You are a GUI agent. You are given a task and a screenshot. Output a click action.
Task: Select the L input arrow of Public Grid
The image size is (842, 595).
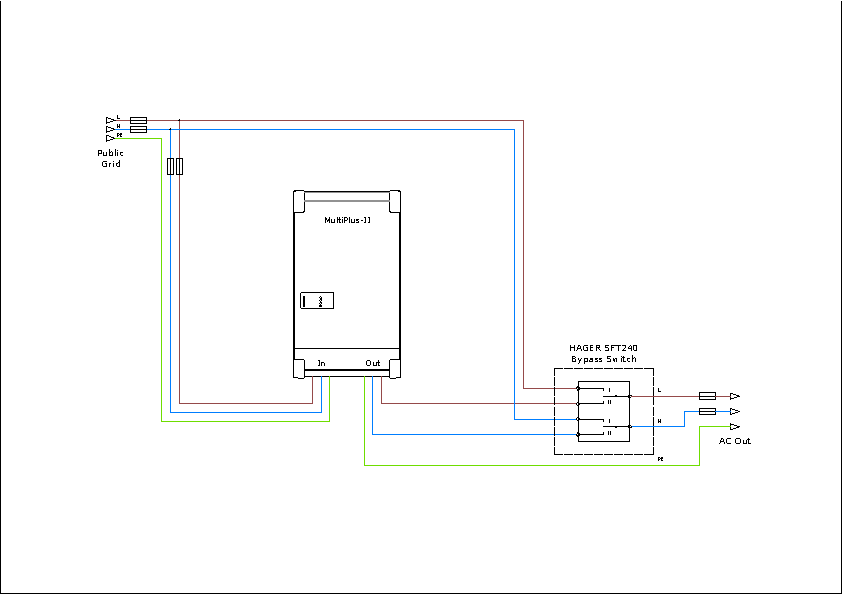(x=109, y=120)
